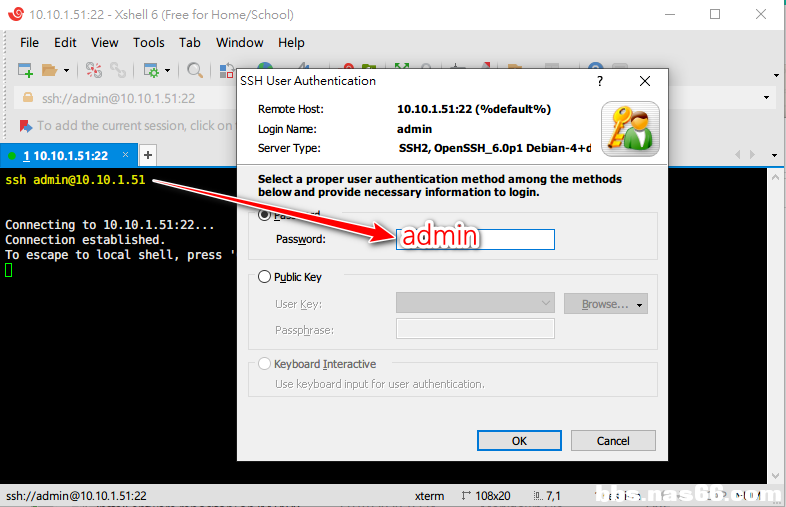The height and width of the screenshot is (507, 786).
Task: Open the File menu
Action: [x=29, y=43]
